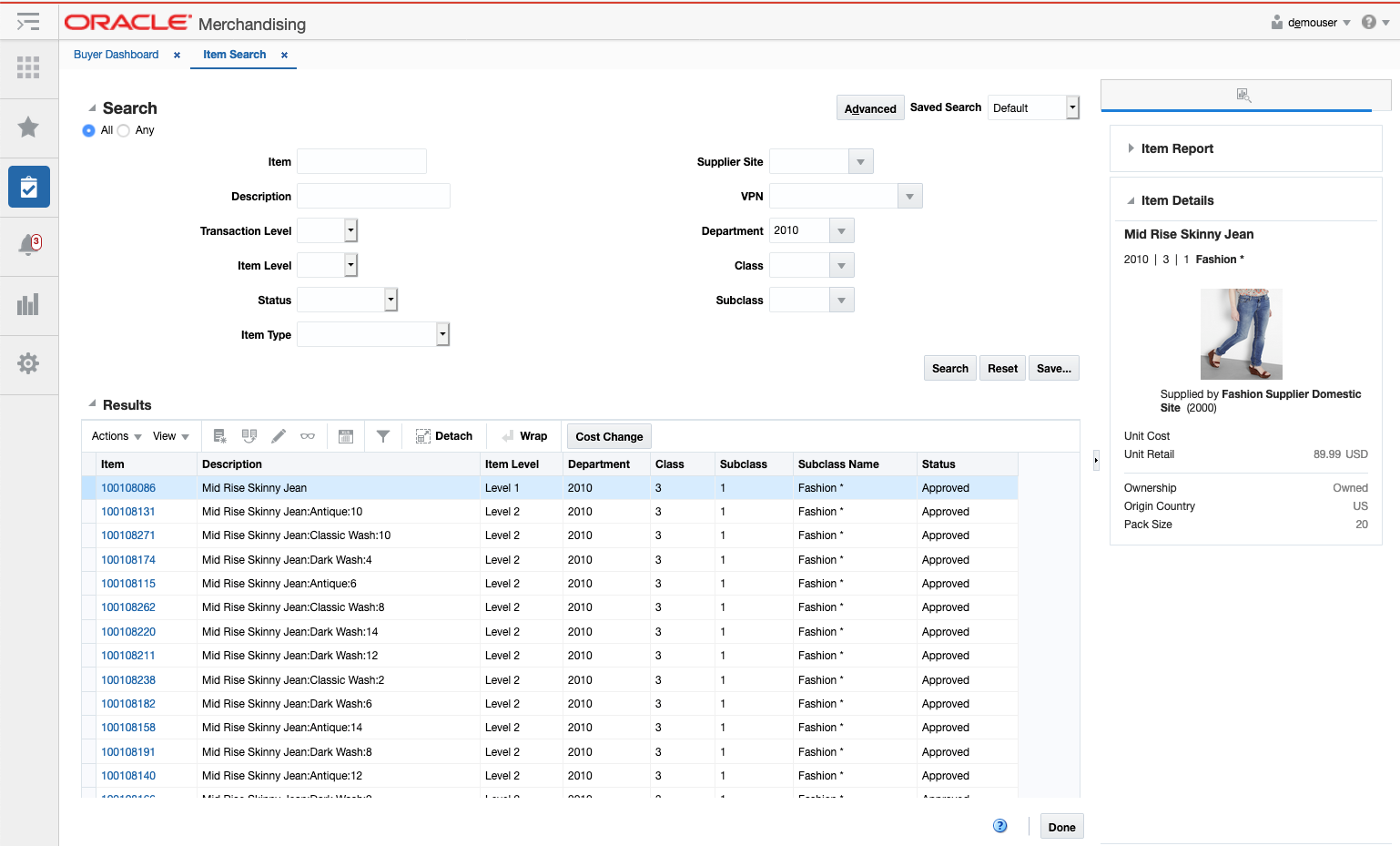Select the All search radio button
The height and width of the screenshot is (846, 1400).
[x=88, y=130]
